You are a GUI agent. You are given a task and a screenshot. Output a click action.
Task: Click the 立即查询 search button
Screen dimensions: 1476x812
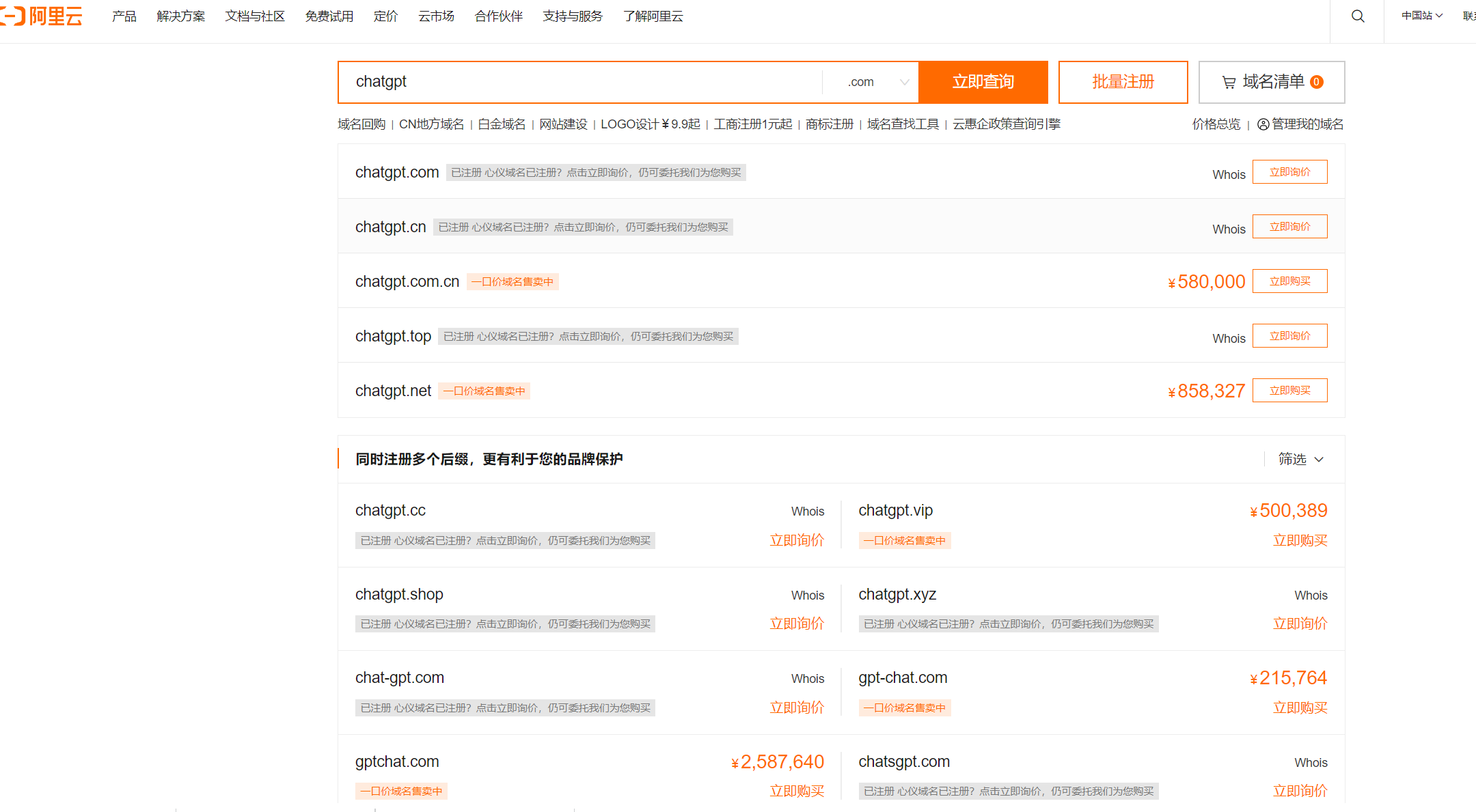[983, 82]
